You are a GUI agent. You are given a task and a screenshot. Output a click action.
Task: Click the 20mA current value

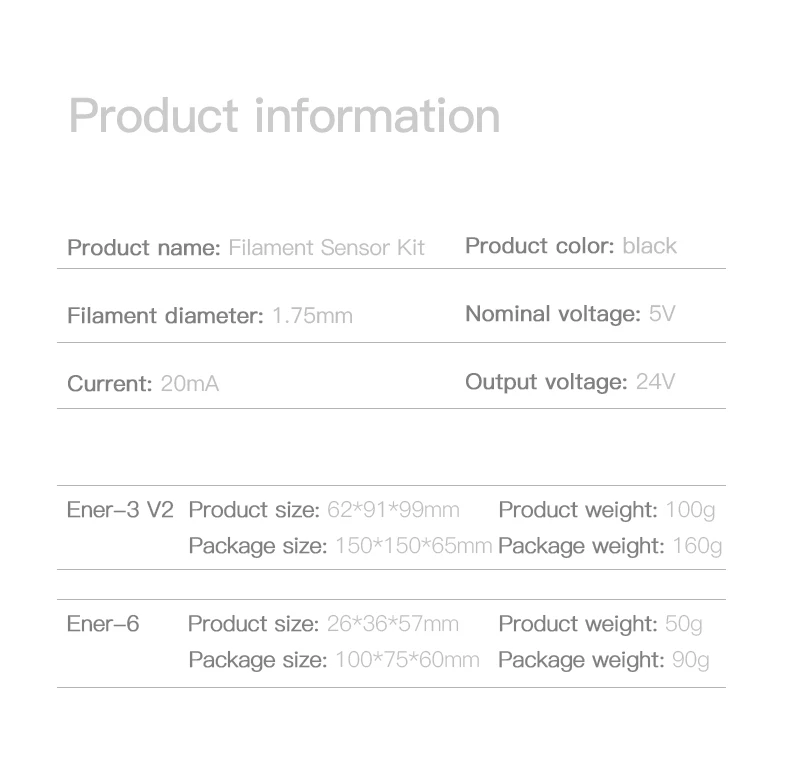click(189, 384)
